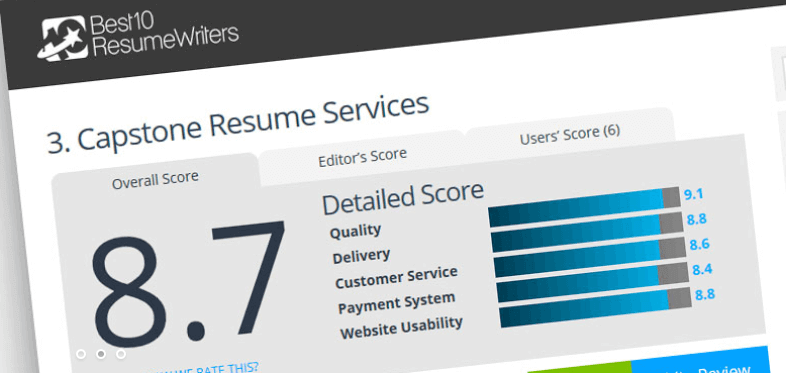The height and width of the screenshot is (373, 786).
Task: Click the Delivery label
Action: [x=361, y=256]
